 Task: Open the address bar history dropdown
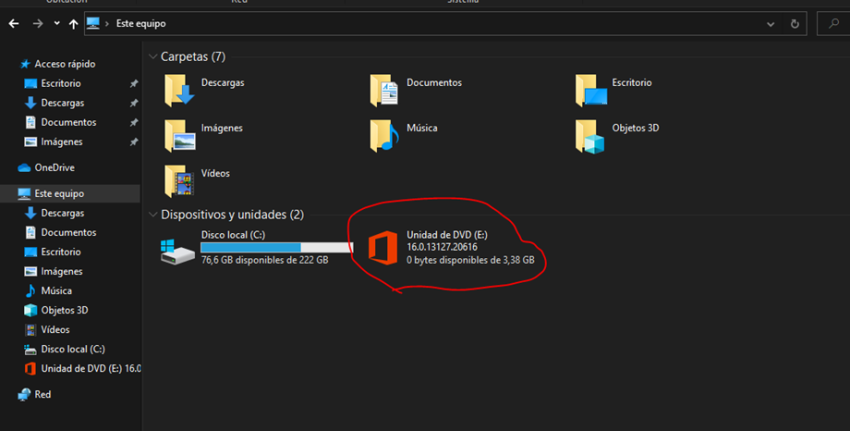(x=770, y=23)
